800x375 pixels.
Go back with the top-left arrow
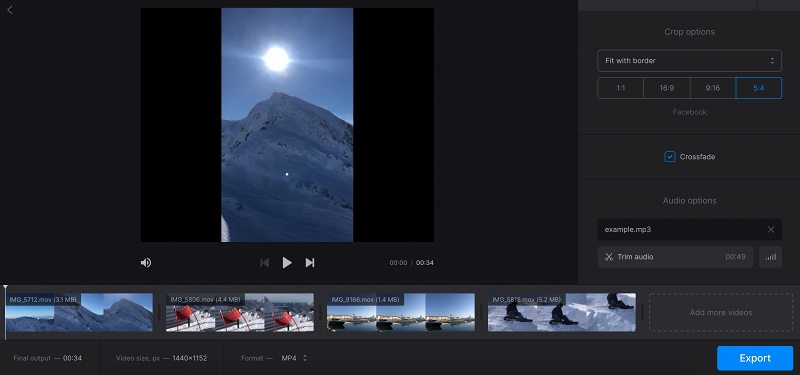point(10,10)
